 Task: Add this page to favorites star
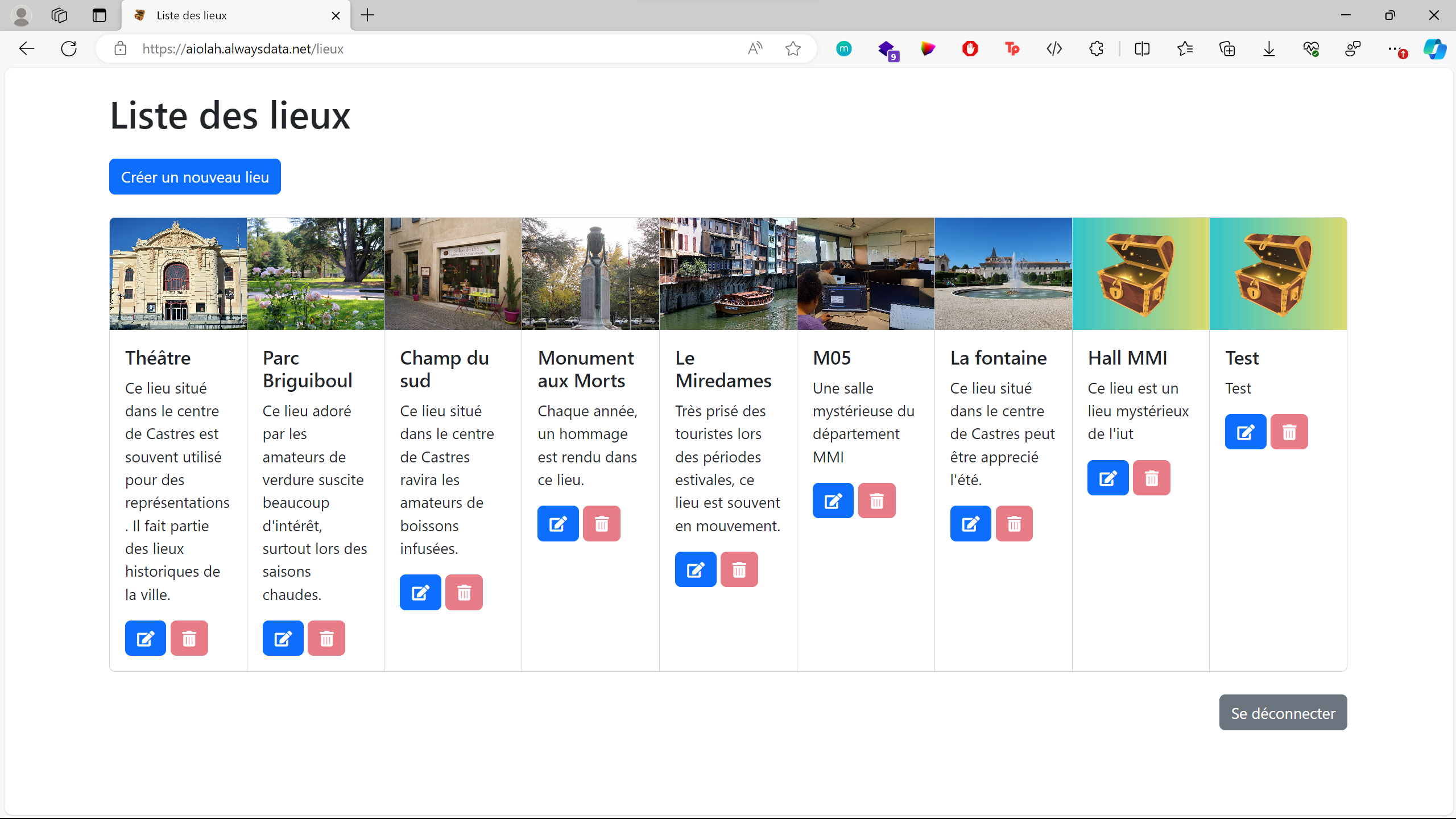tap(793, 49)
